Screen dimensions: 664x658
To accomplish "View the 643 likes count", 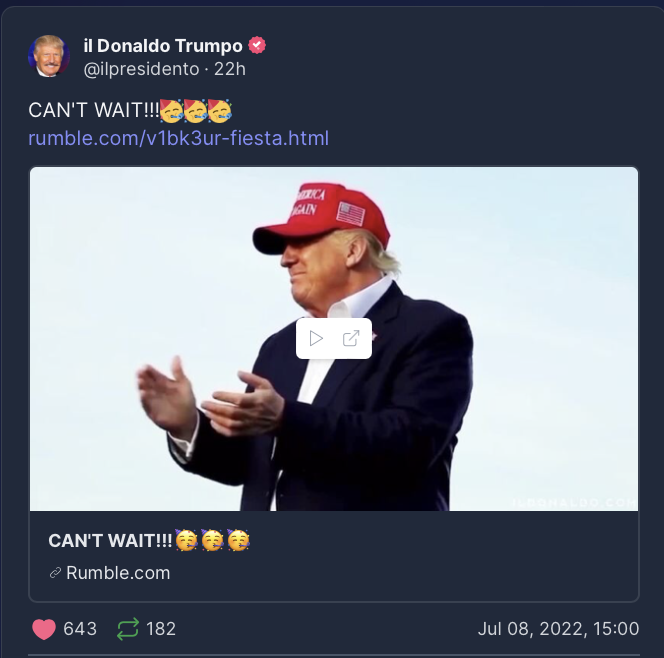I will 80,629.
